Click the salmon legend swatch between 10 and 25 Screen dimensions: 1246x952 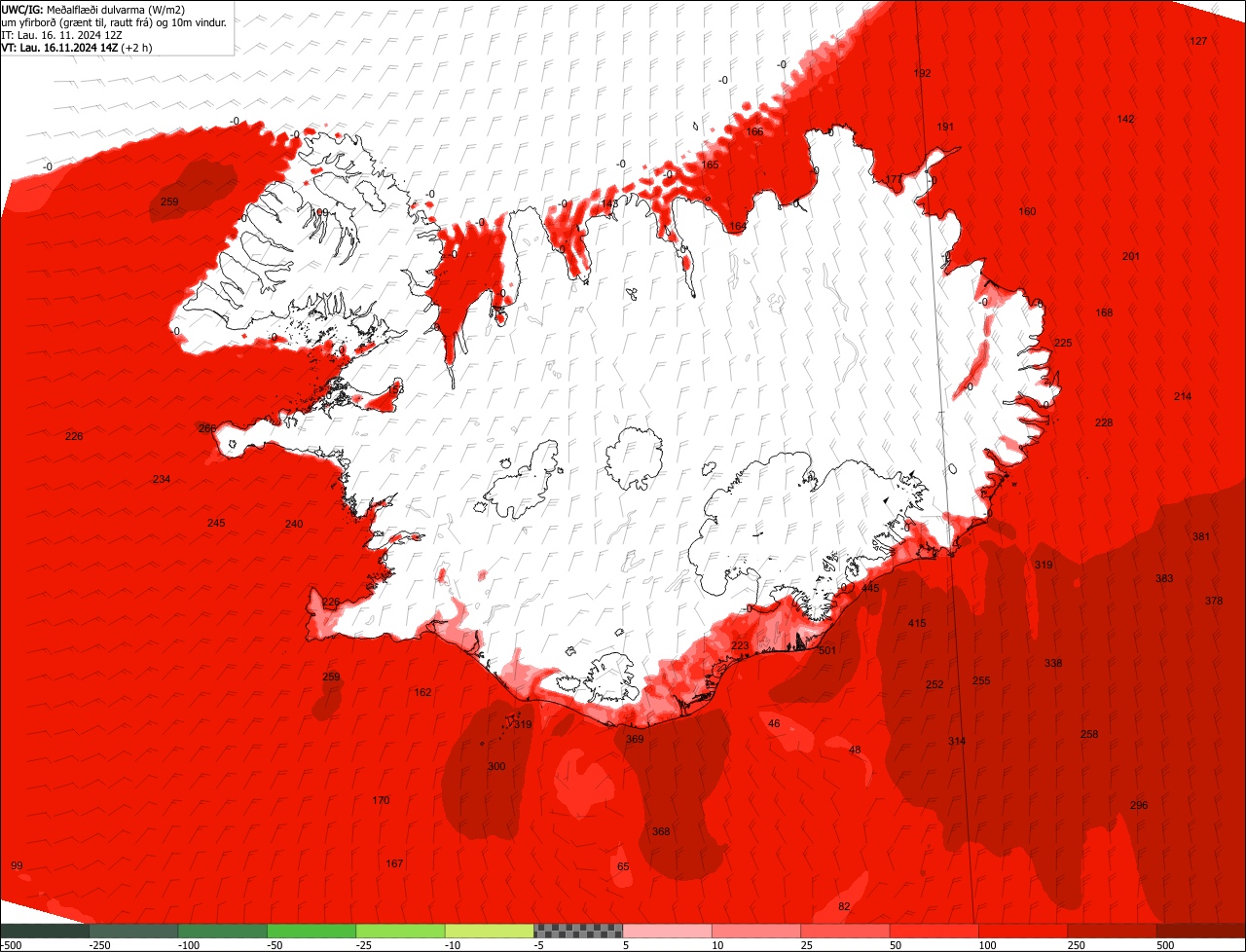coord(756,931)
